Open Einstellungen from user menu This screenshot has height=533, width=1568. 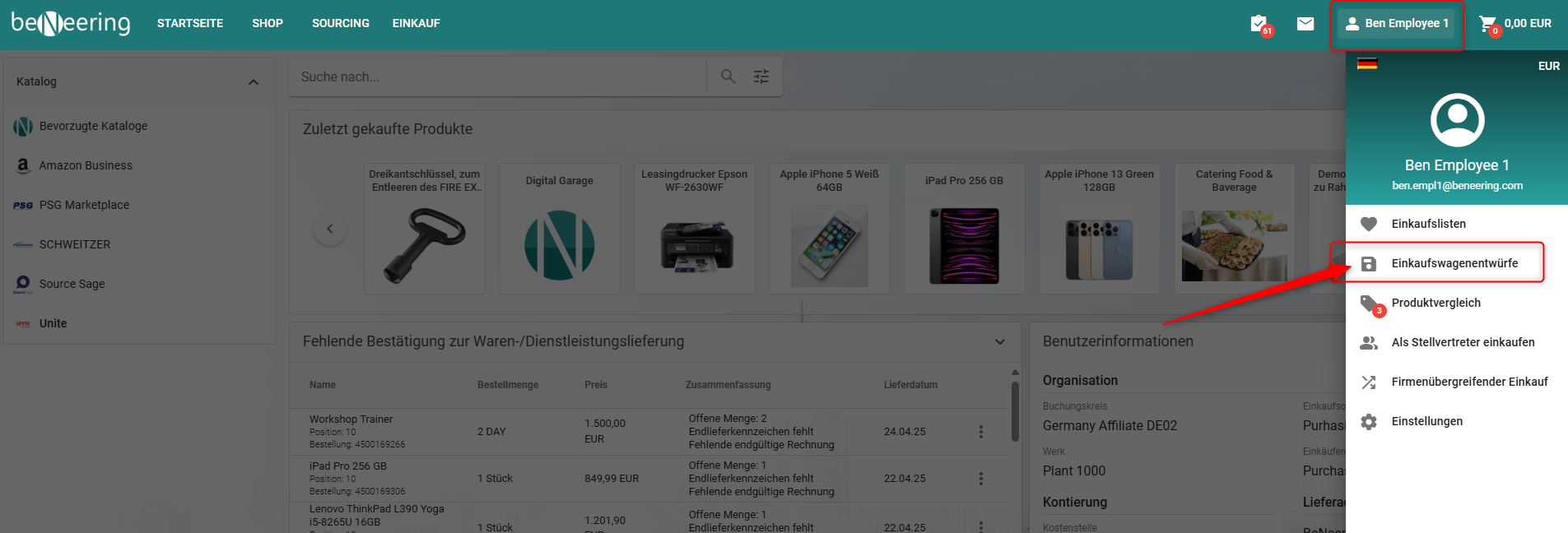tap(1457, 421)
